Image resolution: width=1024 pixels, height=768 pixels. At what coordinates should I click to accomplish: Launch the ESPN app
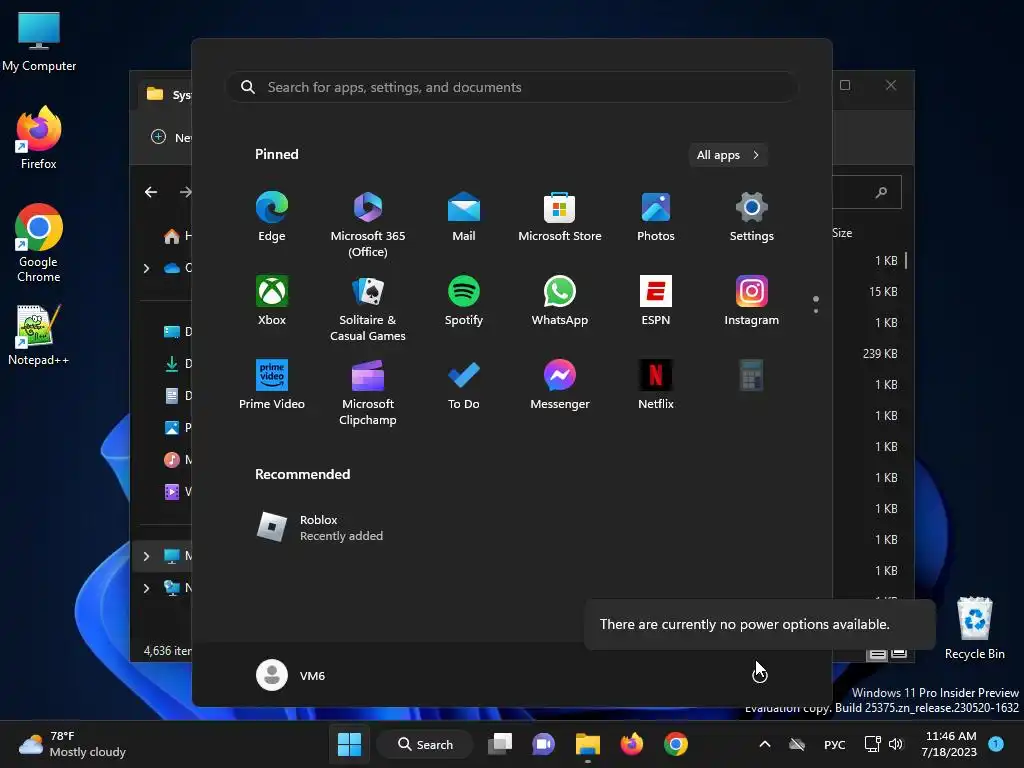point(656,301)
